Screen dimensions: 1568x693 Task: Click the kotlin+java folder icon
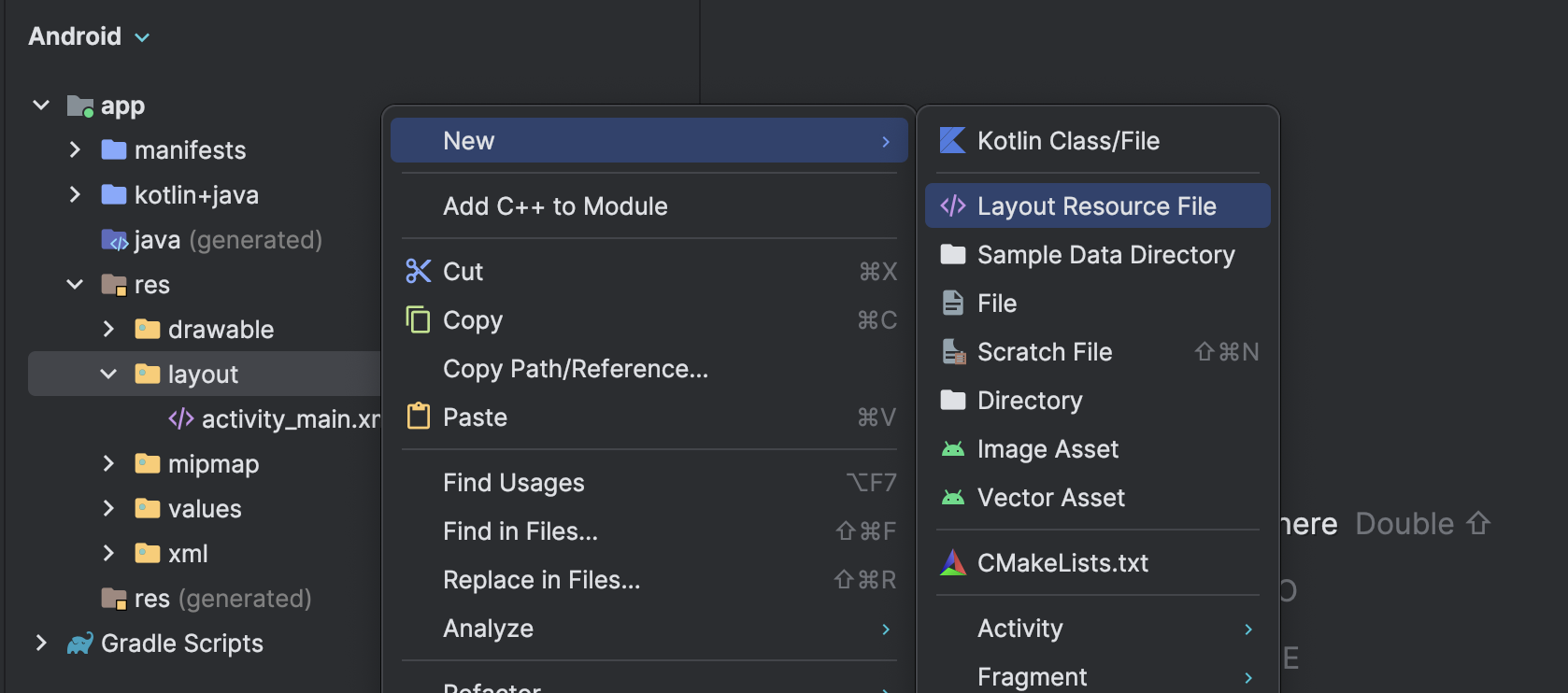pyautogui.click(x=114, y=194)
